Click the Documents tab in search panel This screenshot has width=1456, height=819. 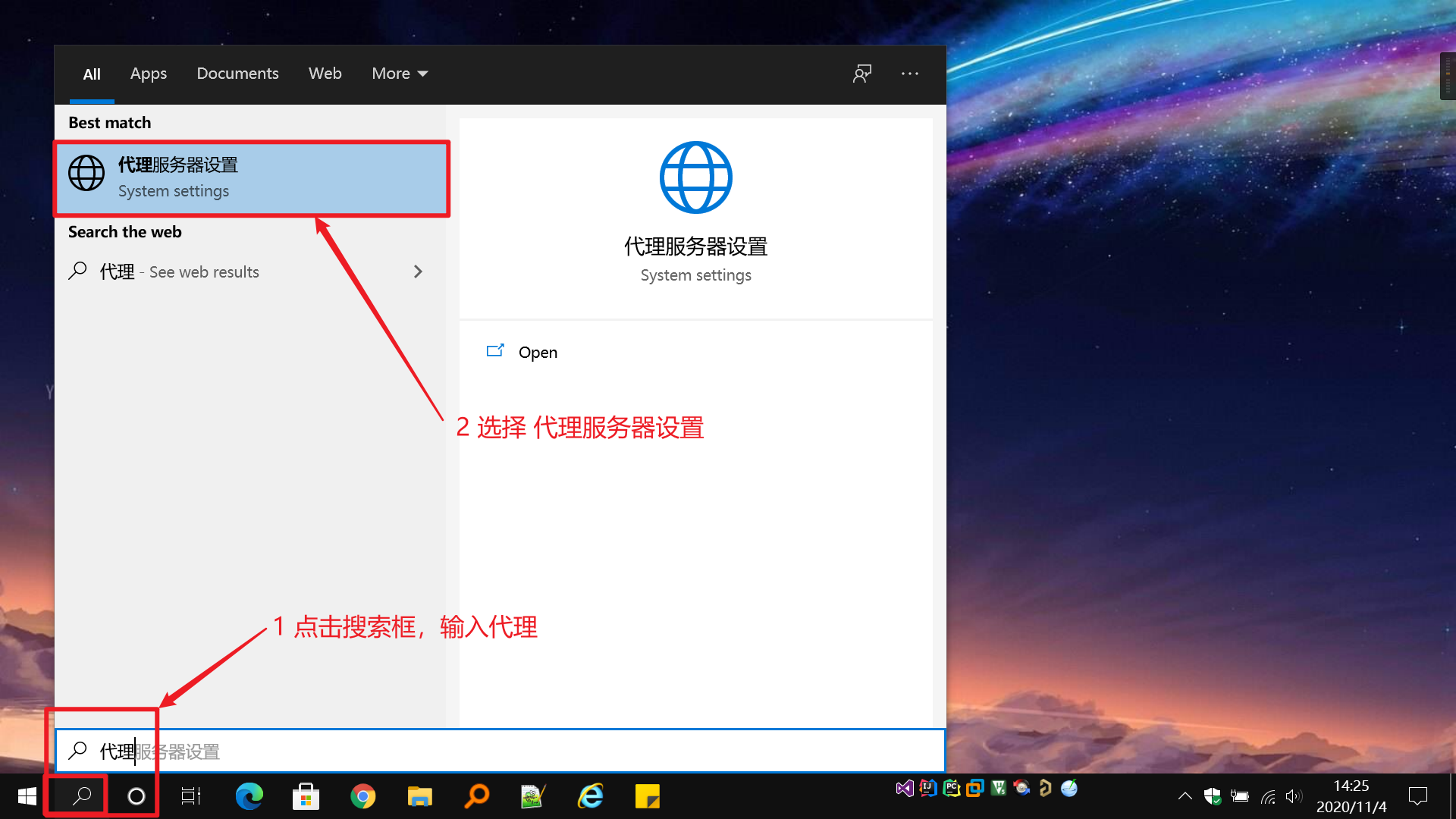click(237, 73)
